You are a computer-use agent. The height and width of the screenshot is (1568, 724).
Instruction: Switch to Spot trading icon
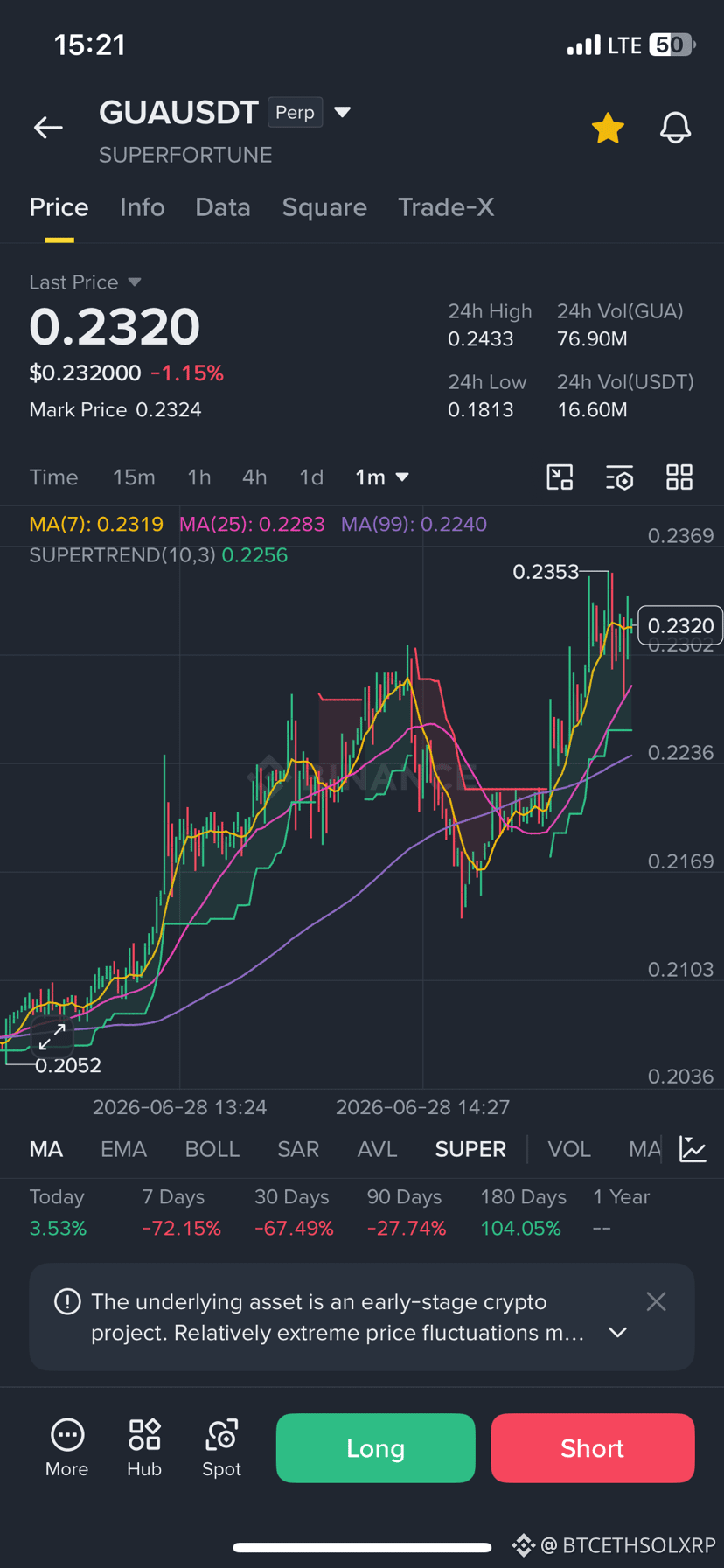tap(222, 1448)
